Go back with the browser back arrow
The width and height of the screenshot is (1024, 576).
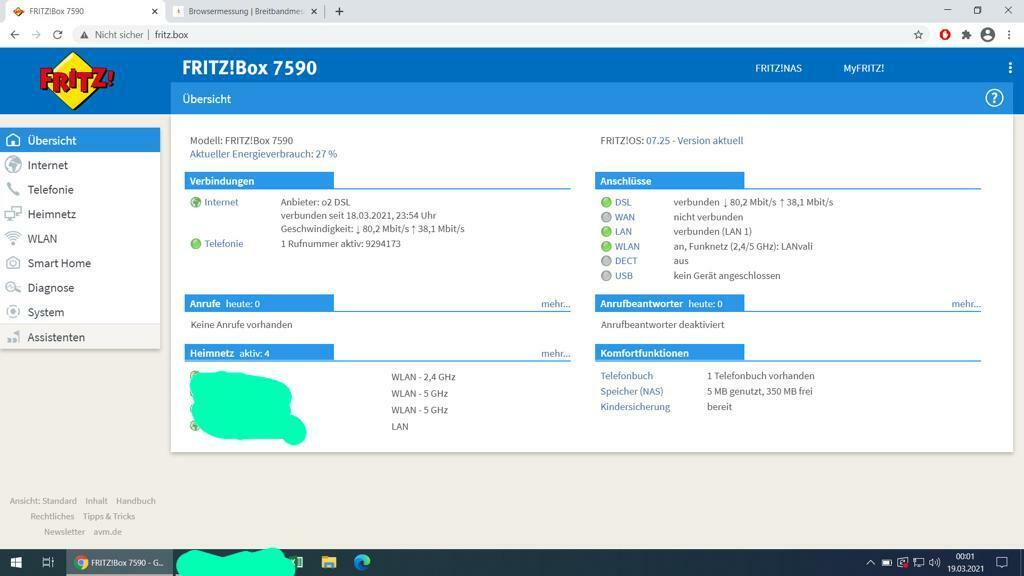pyautogui.click(x=14, y=35)
